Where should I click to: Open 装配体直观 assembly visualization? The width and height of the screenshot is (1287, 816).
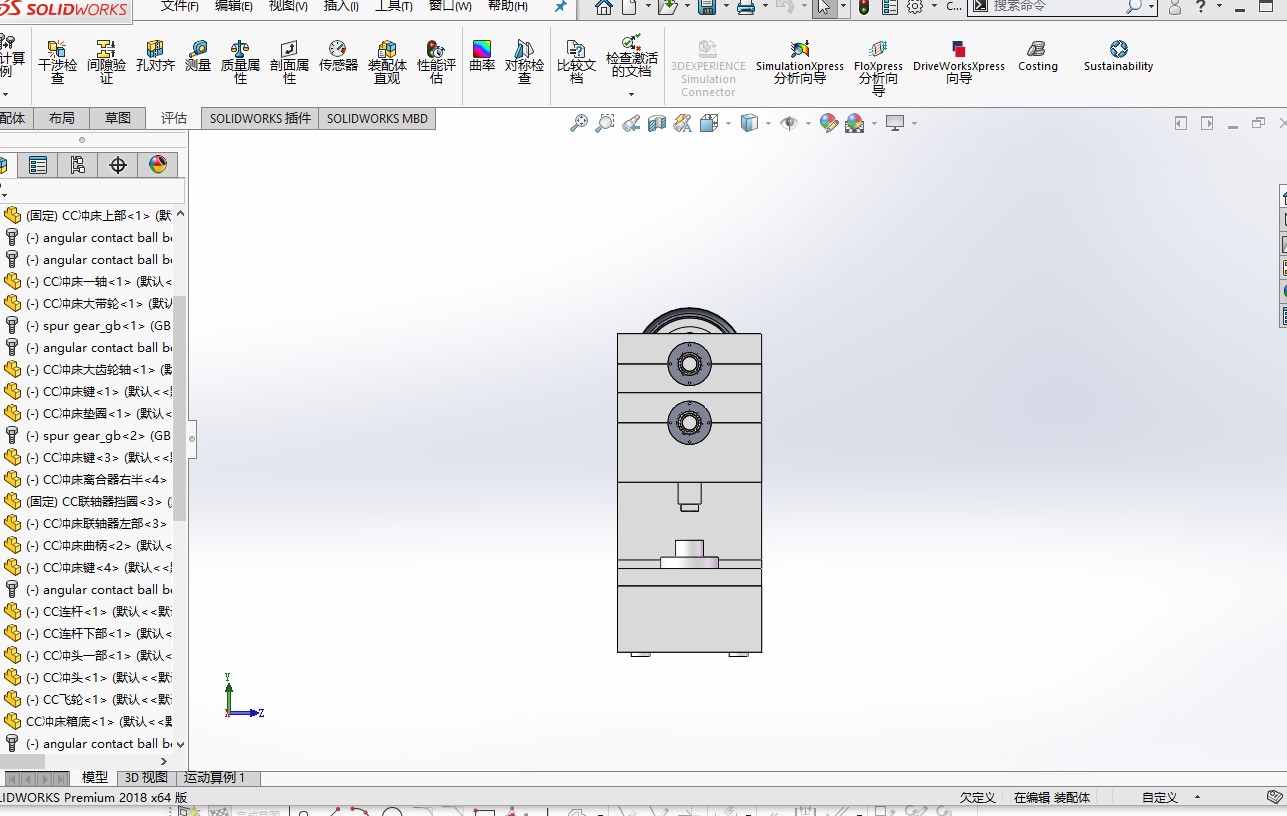387,62
